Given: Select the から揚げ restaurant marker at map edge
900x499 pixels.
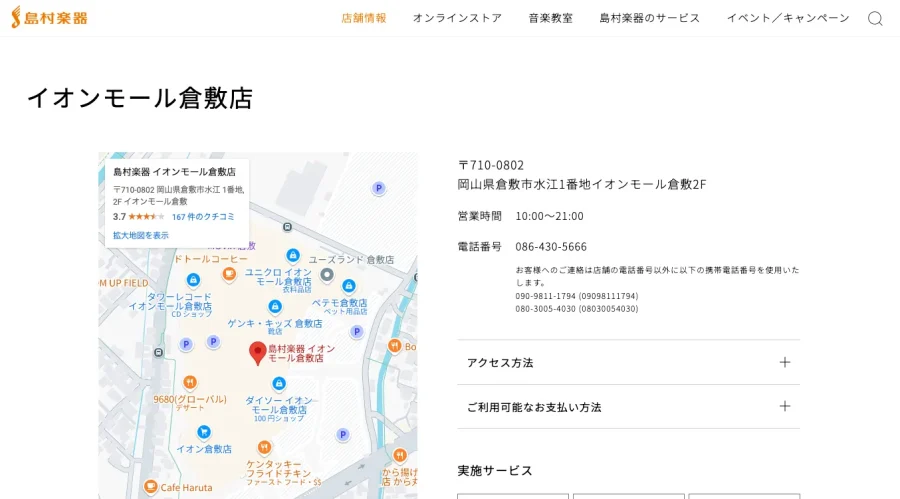Looking at the screenshot, I should tap(400, 455).
